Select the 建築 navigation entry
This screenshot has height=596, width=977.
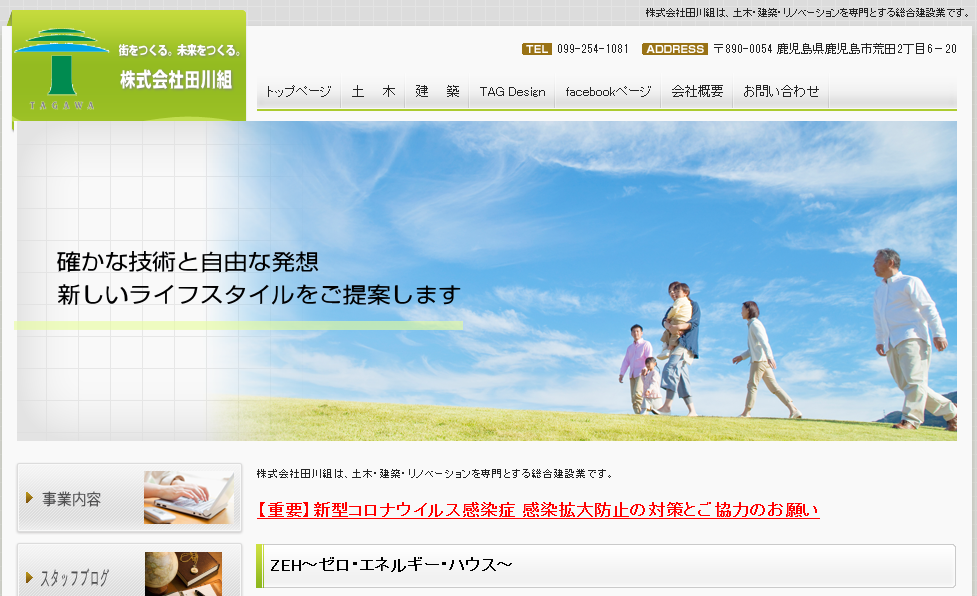(438, 90)
